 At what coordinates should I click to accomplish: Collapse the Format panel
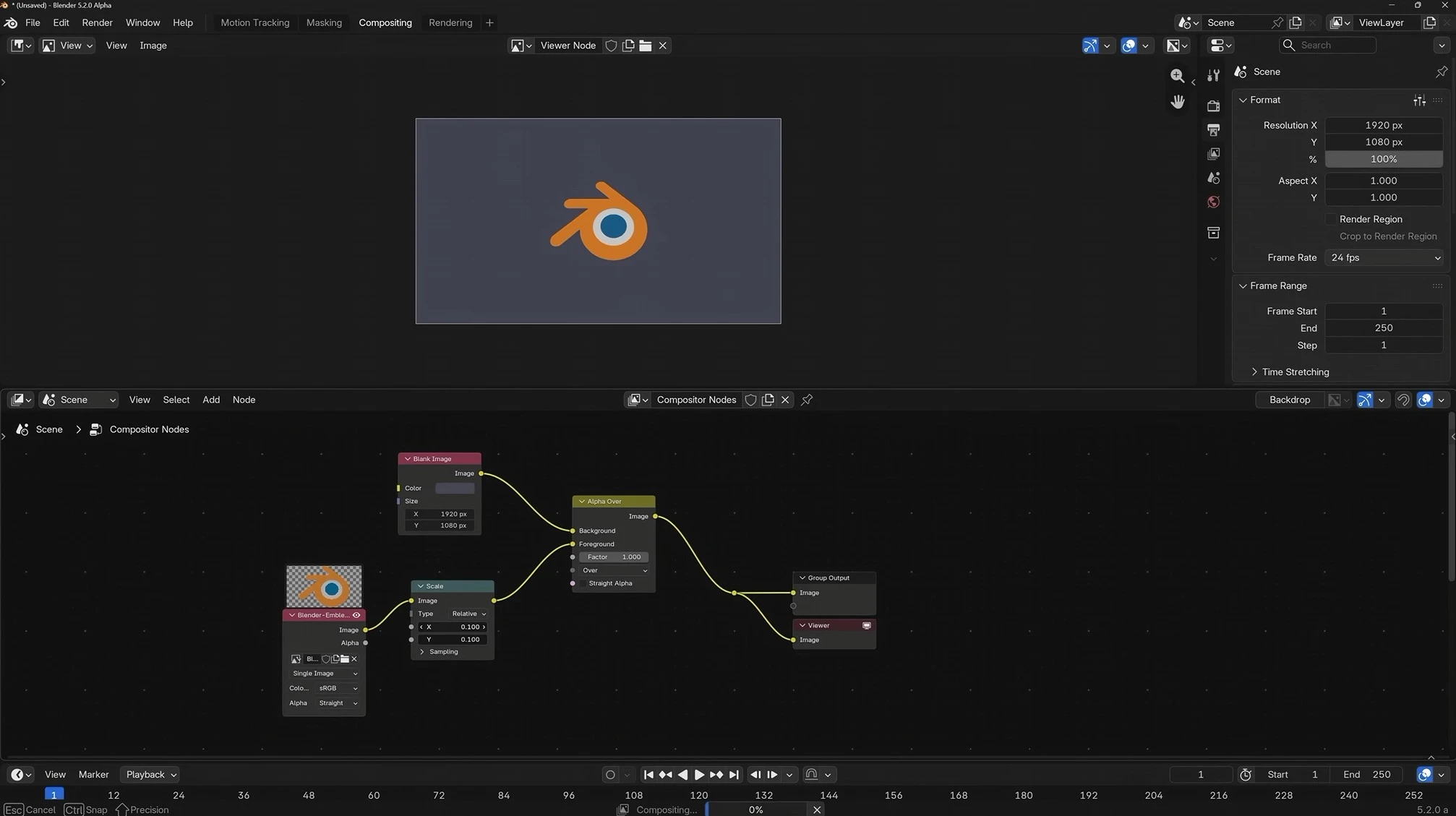1243,100
